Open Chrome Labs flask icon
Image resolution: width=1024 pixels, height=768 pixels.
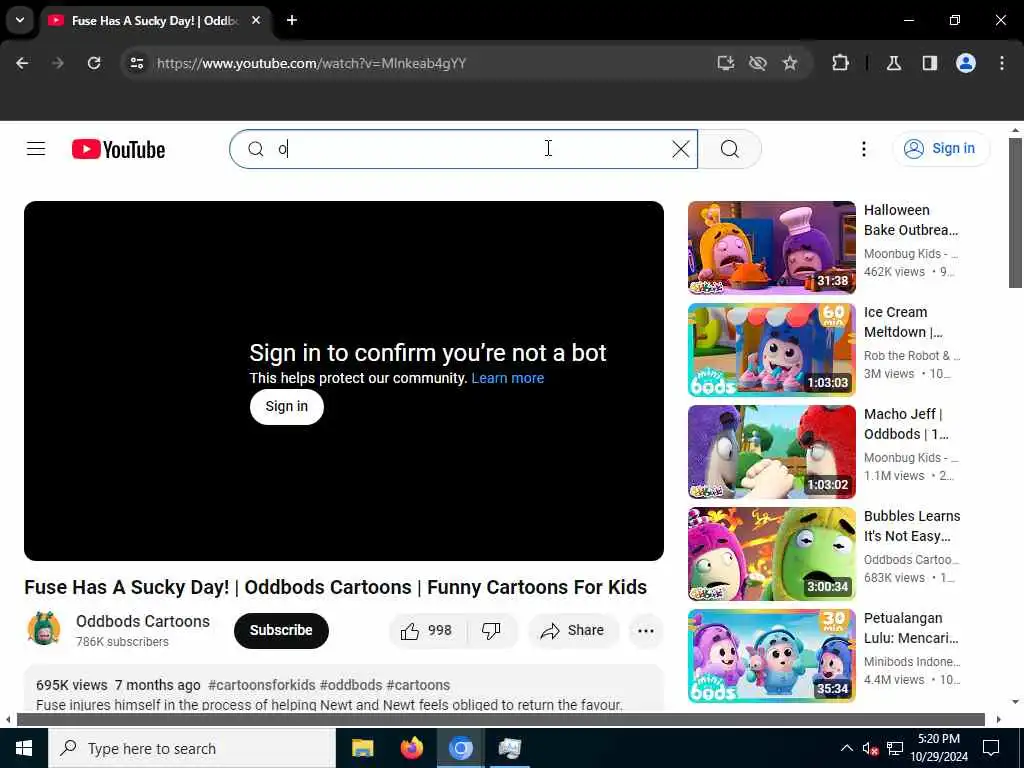pyautogui.click(x=894, y=63)
